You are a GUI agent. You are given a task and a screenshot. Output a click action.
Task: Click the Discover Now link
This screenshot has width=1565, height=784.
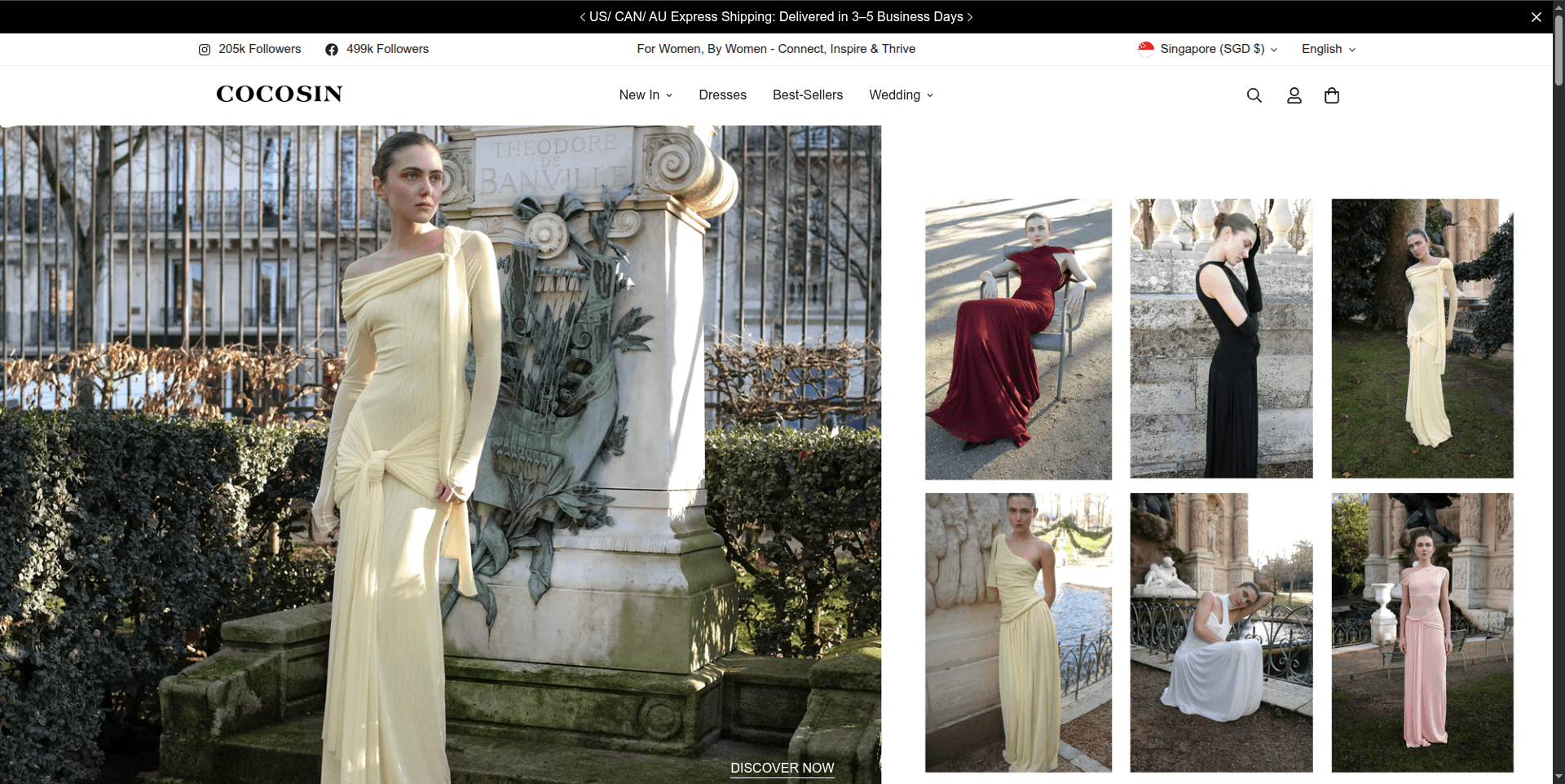point(782,768)
